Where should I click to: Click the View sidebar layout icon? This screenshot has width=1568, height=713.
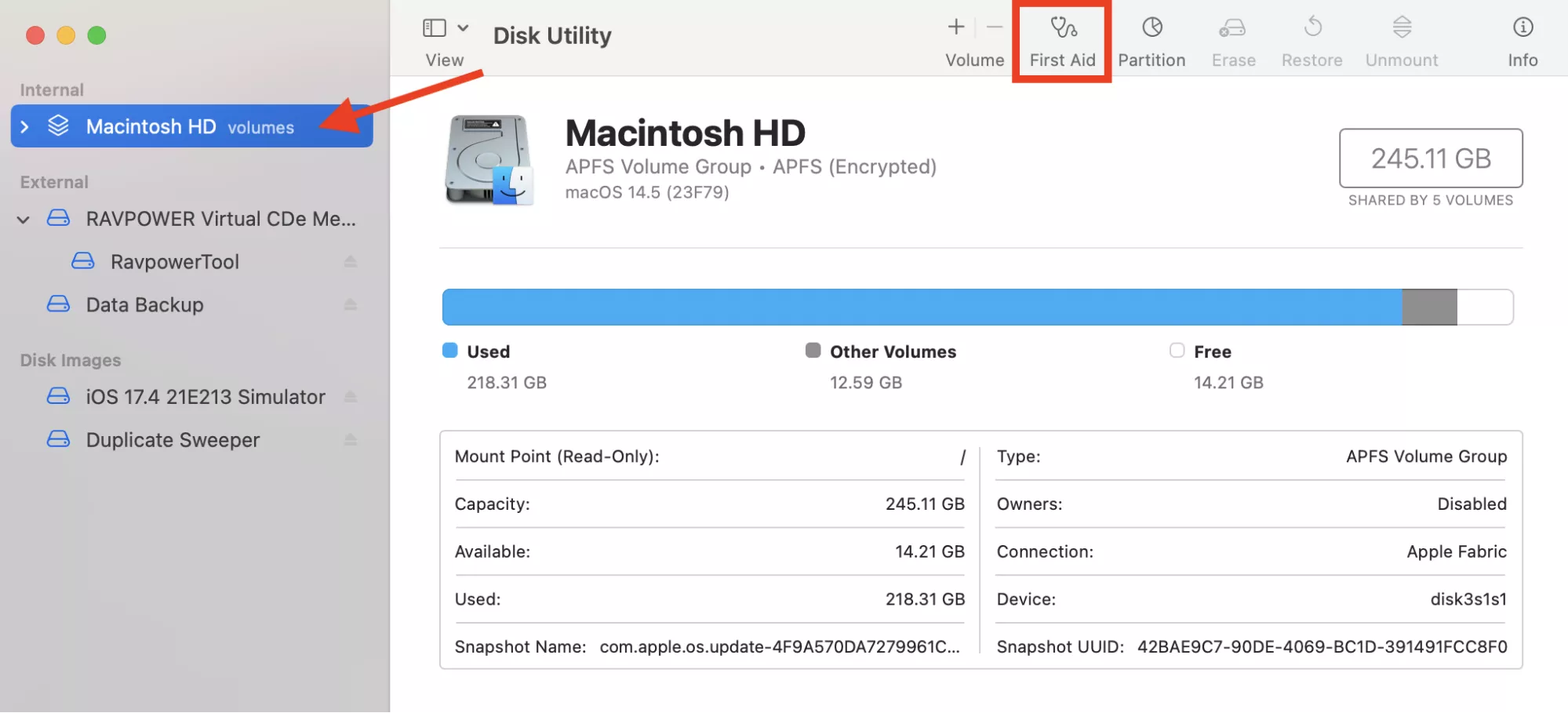433,27
